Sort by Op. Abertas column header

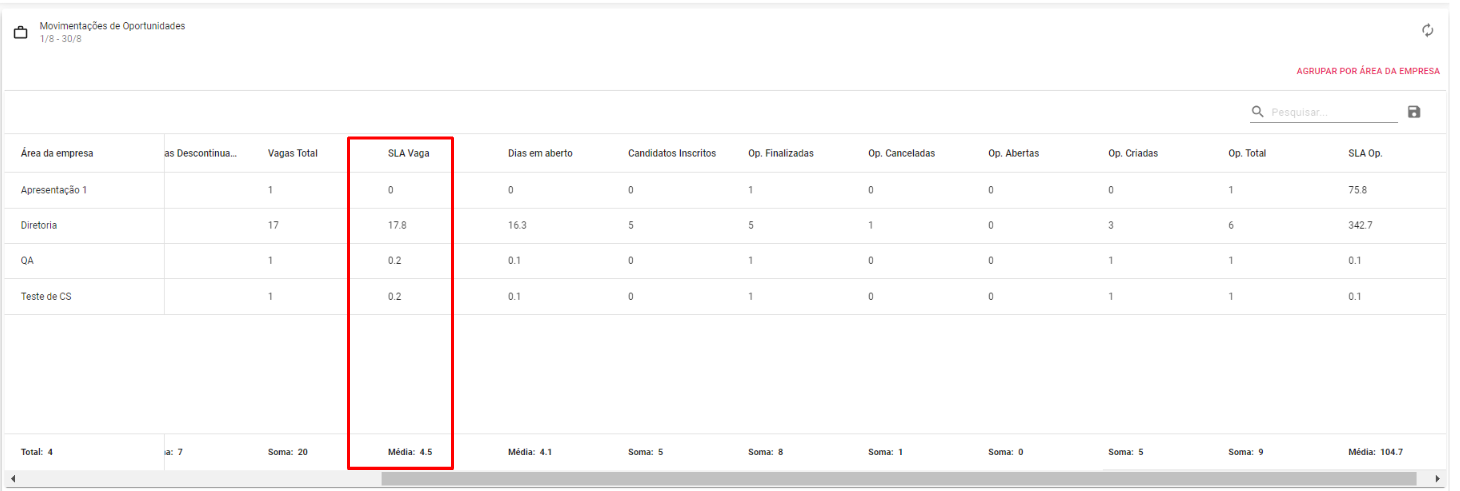click(x=1014, y=153)
